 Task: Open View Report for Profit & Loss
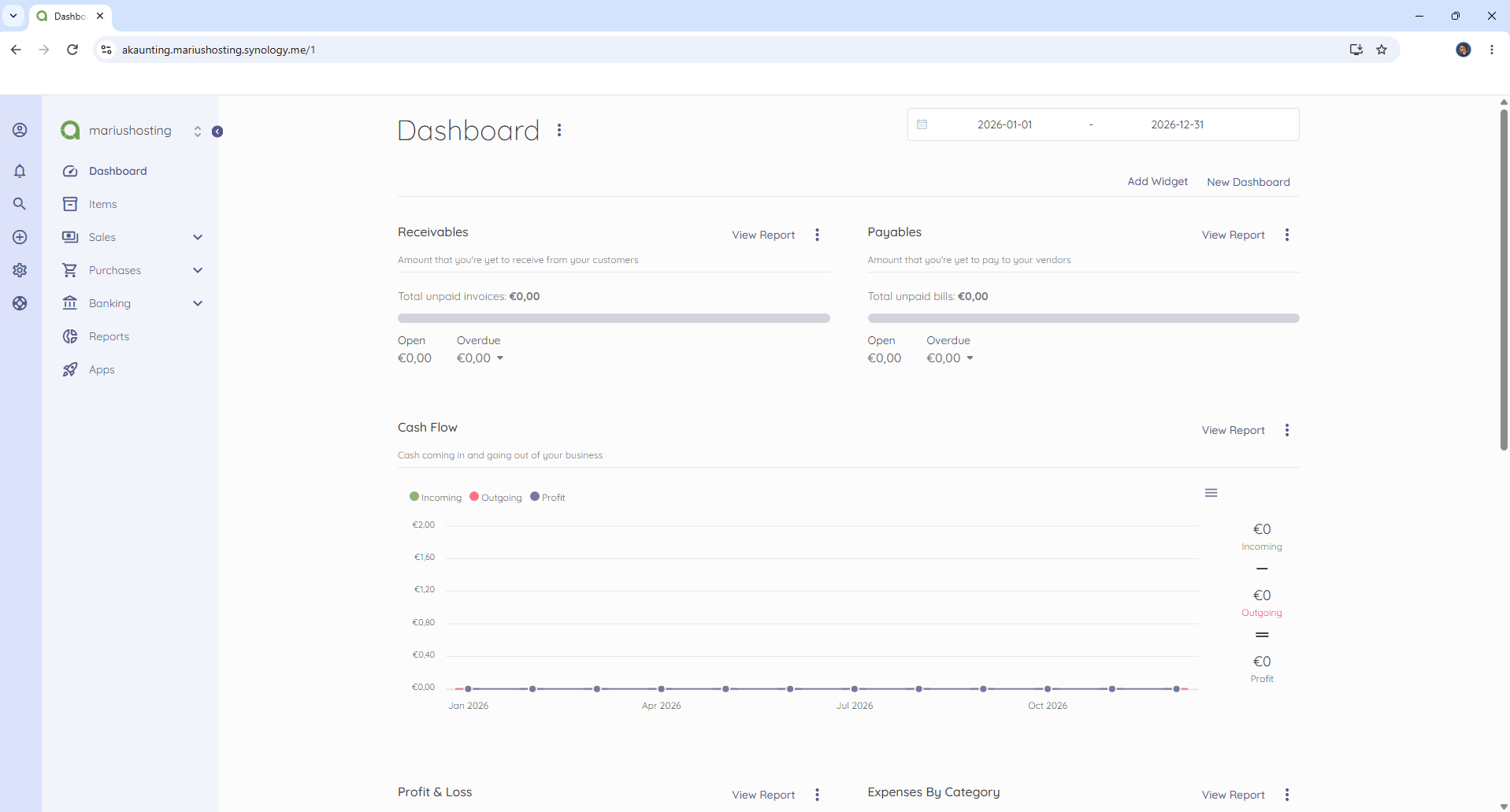(x=763, y=795)
